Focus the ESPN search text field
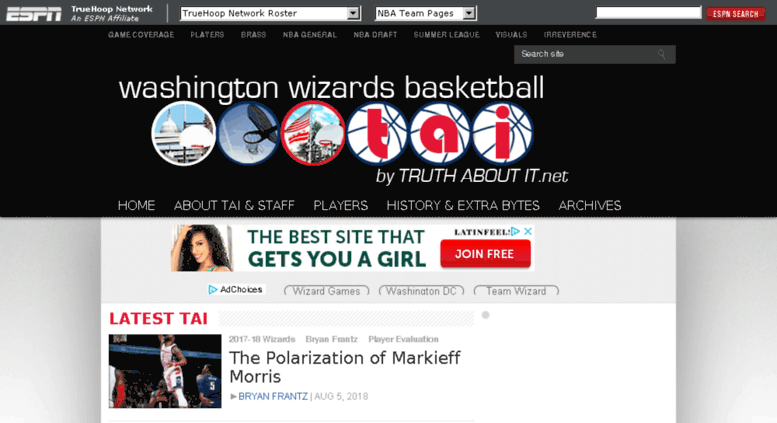Screen dimensions: 777x423 [648, 13]
